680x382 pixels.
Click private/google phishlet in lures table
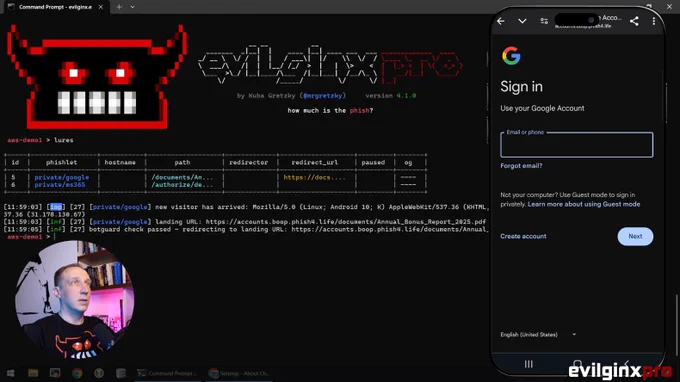point(62,177)
